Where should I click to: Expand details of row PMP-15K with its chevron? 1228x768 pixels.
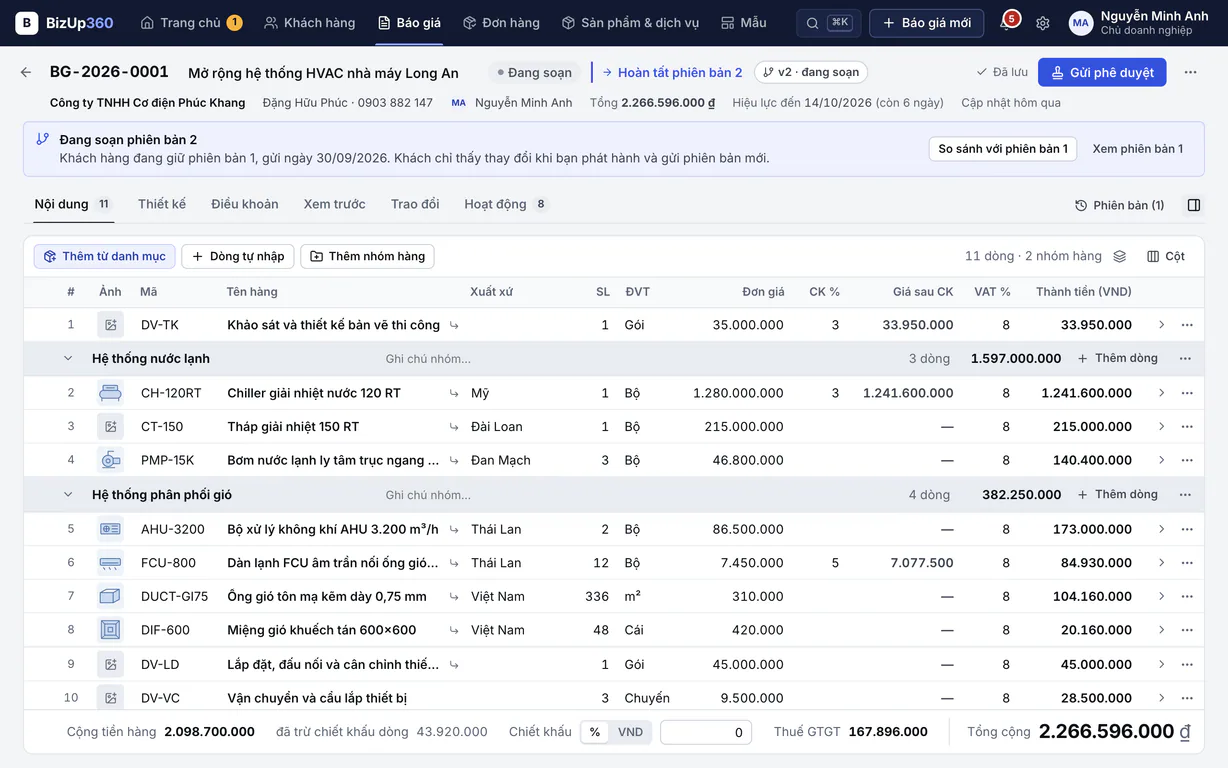[1161, 460]
